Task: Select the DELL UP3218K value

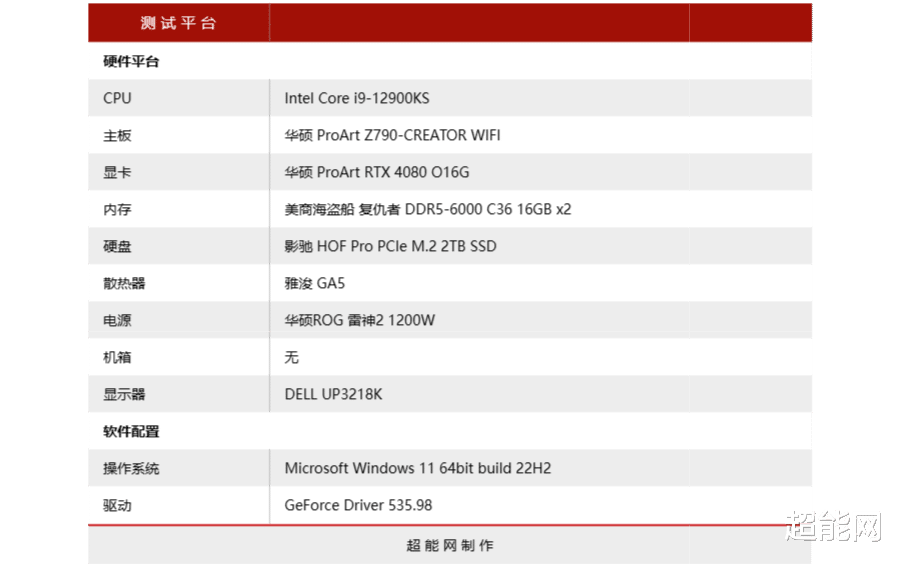Action: tap(333, 394)
